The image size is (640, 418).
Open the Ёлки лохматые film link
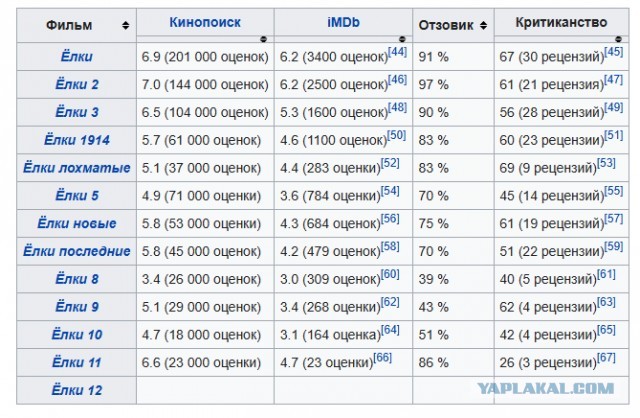click(76, 163)
